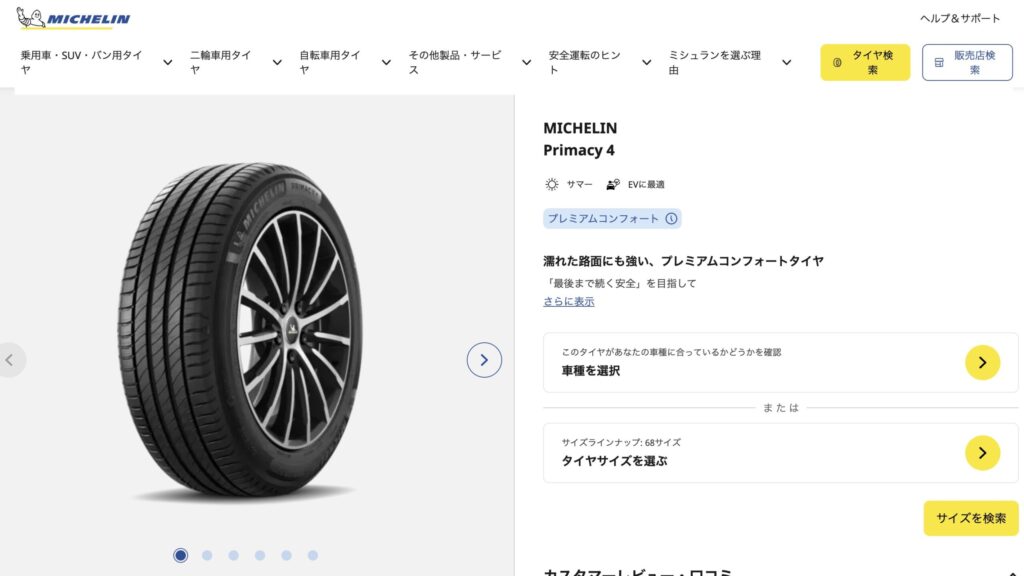Screen dimensions: 1024x576
Task: Click the Michelin logo
Action: pyautogui.click(x=73, y=18)
